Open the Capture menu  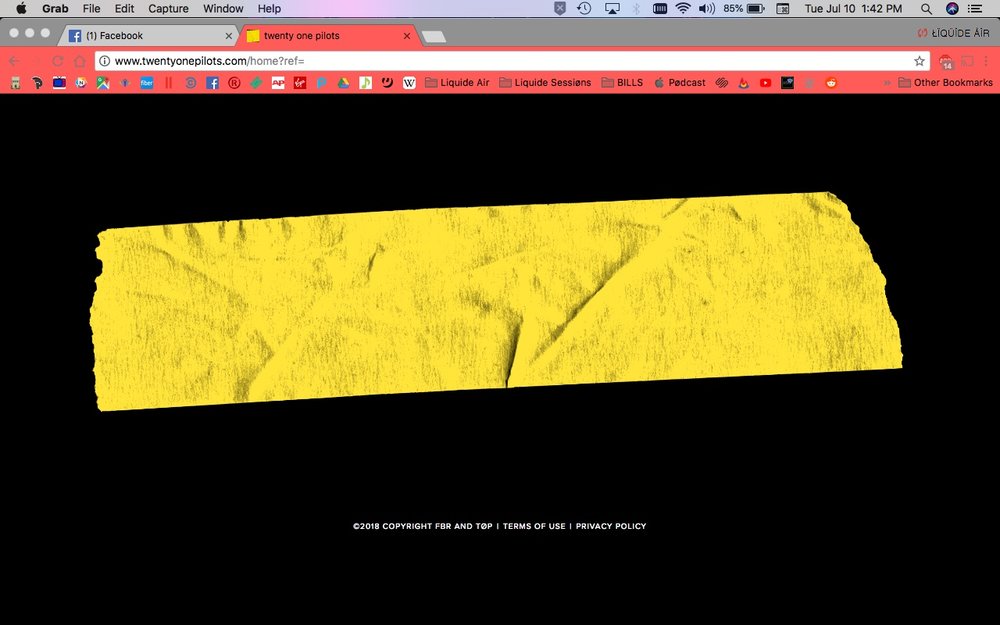coord(167,8)
